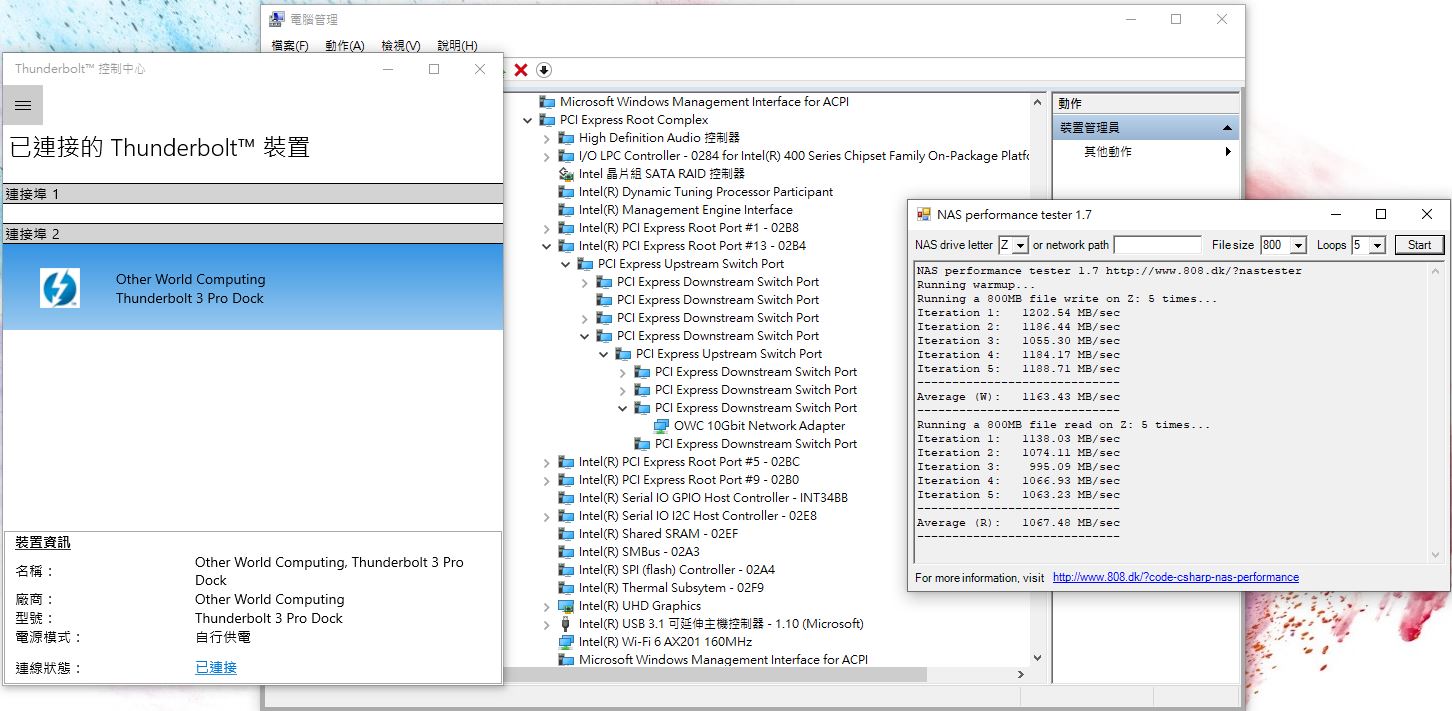Select the Thunderbolt dock device icon
Screen dimensions: 1452x711
(59, 288)
